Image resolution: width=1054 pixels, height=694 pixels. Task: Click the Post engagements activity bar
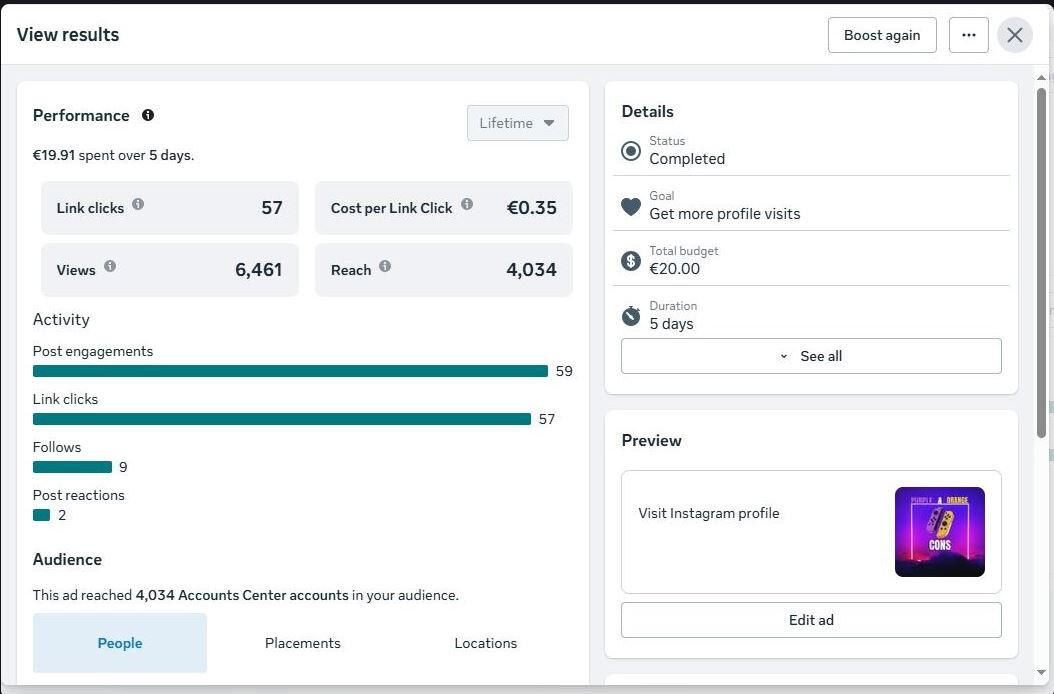pyautogui.click(x=290, y=371)
